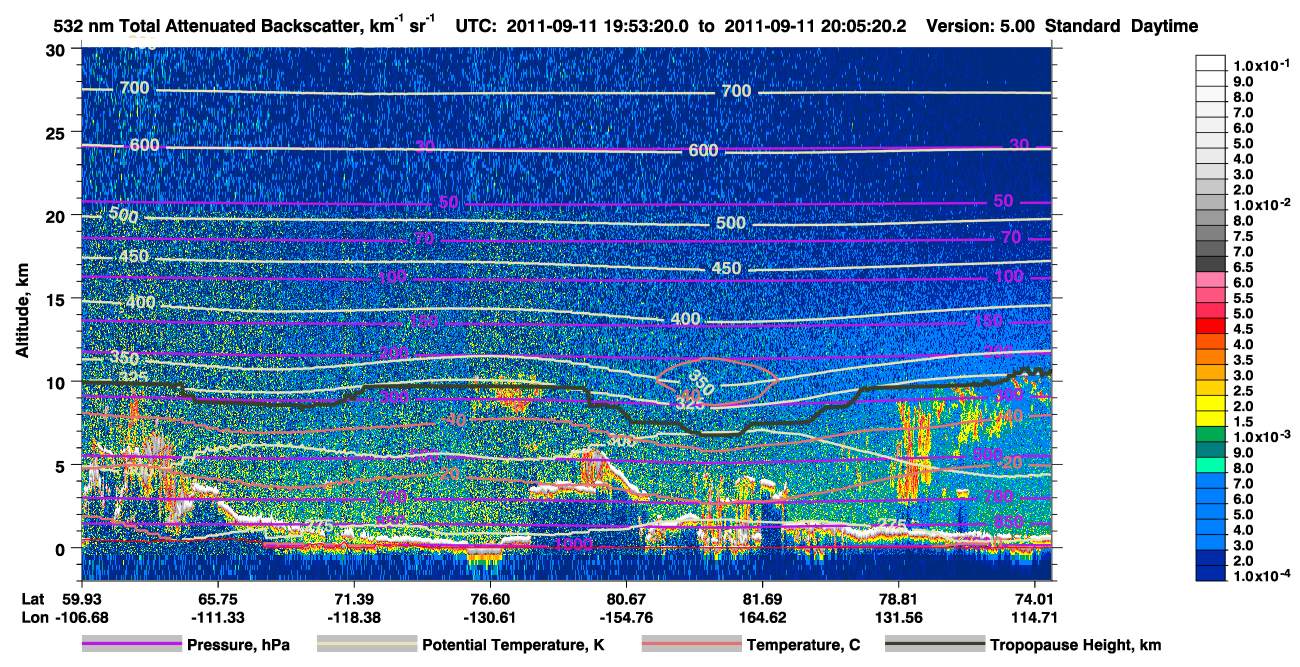Select the yellow Potential Temperature legend line sample
Viewport: 1300px width, 667px height.
[x=367, y=645]
